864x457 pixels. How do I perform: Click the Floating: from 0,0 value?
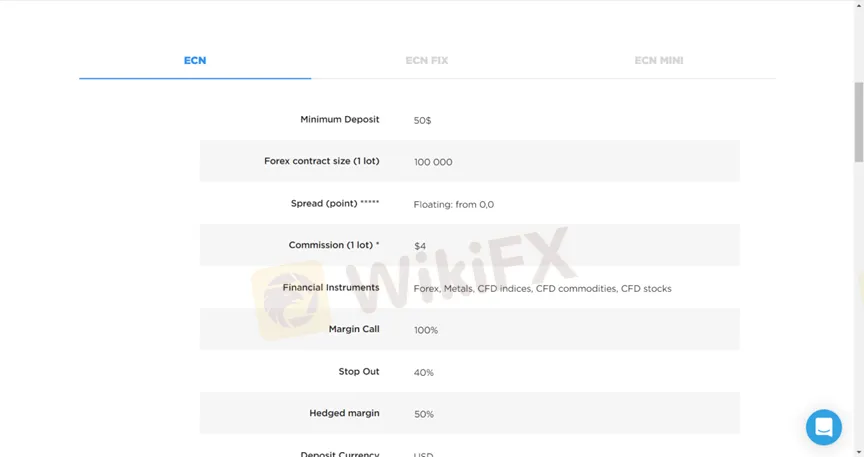[x=453, y=205]
